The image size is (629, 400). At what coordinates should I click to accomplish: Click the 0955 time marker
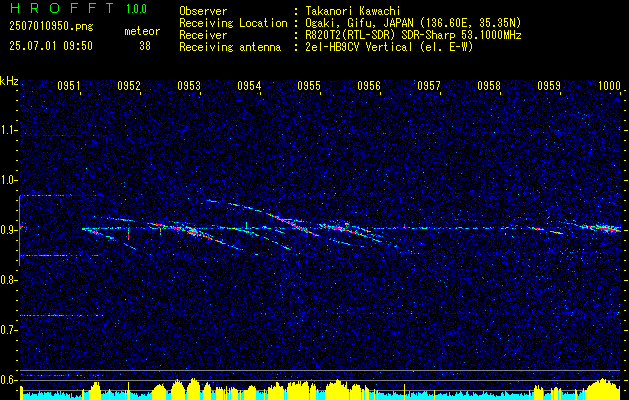[x=309, y=85]
